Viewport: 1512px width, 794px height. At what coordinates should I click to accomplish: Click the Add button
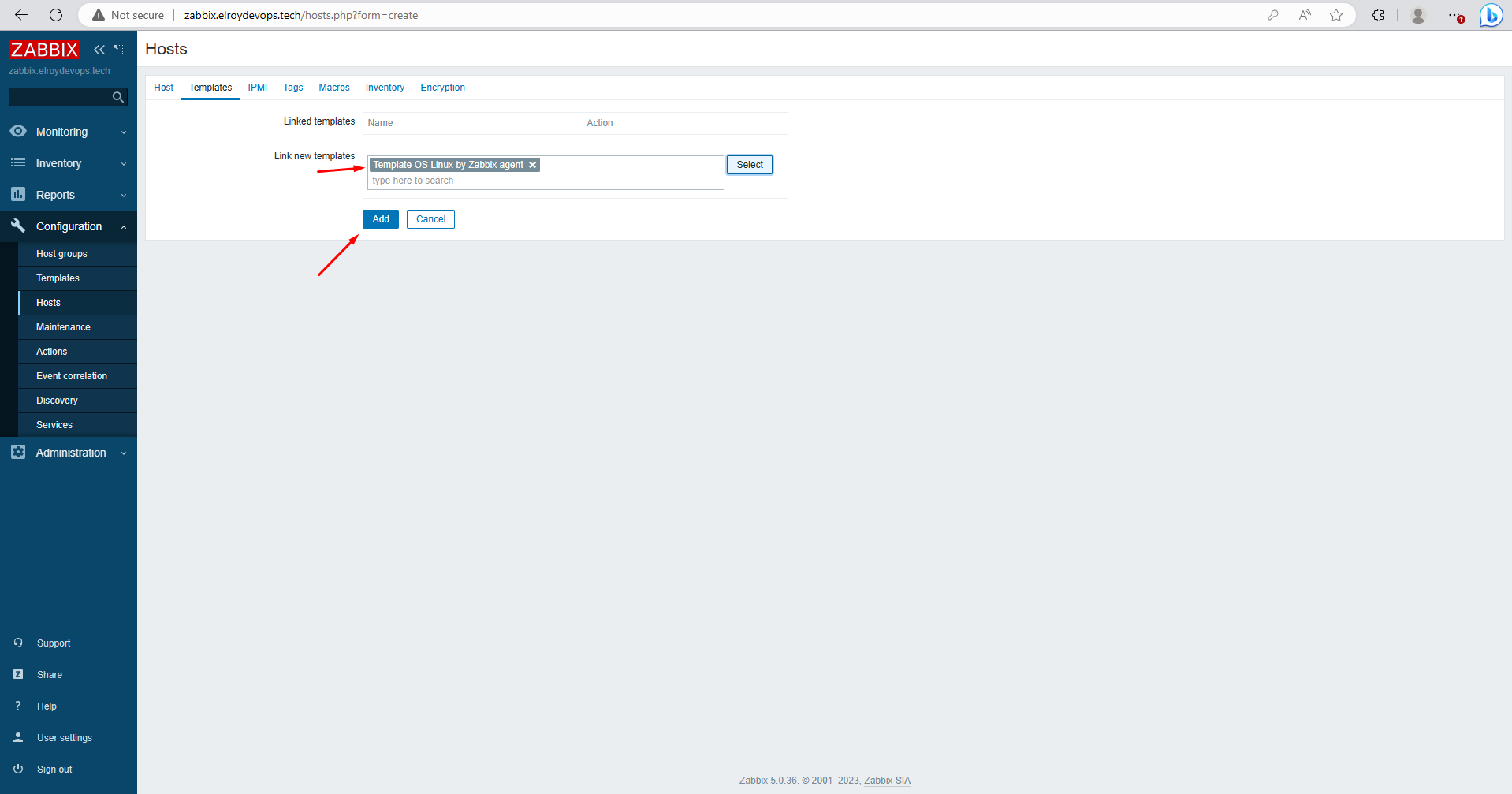[x=381, y=219]
